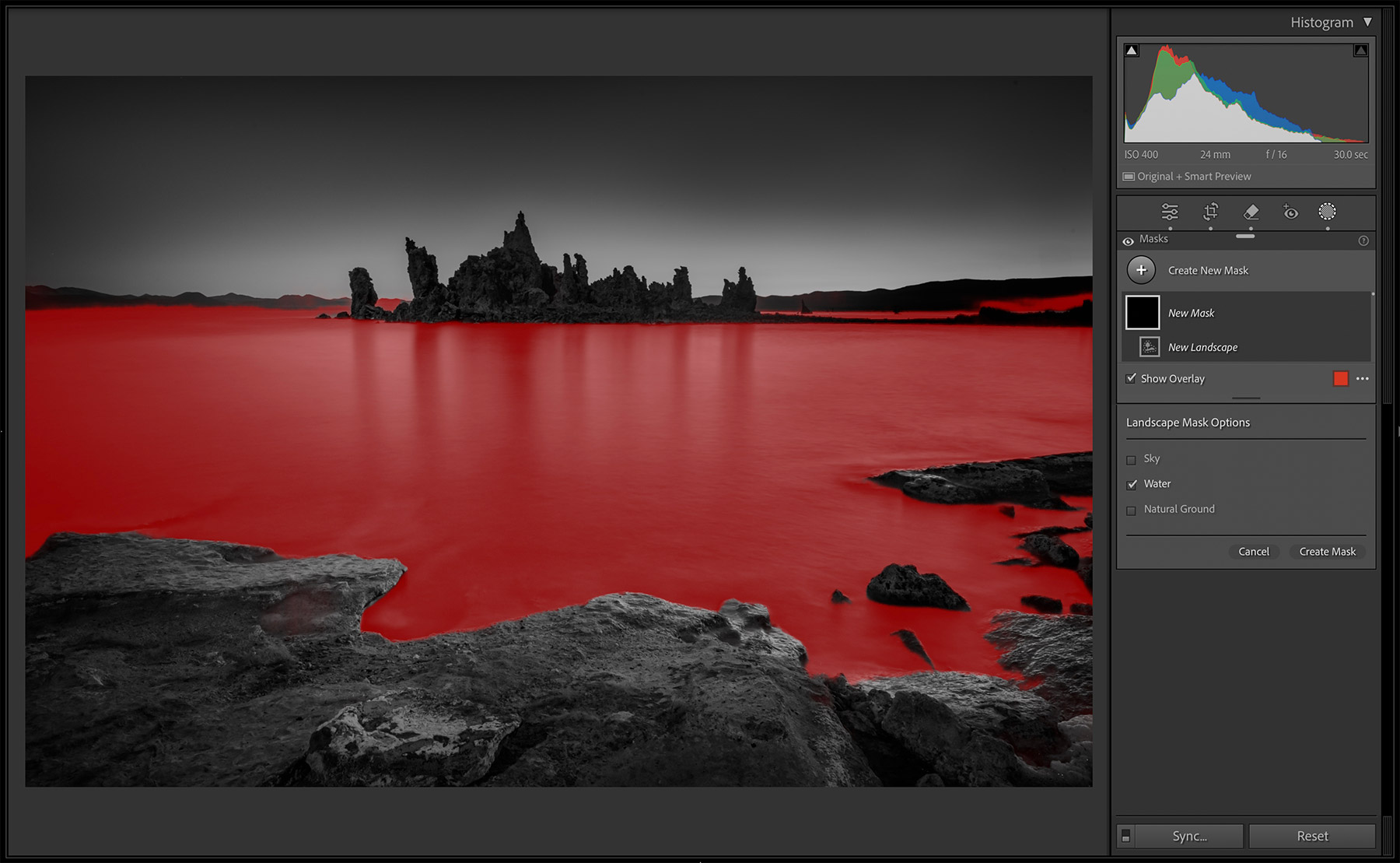The image size is (1400, 863).
Task: Cancel the landscape mask
Action: coord(1254,551)
